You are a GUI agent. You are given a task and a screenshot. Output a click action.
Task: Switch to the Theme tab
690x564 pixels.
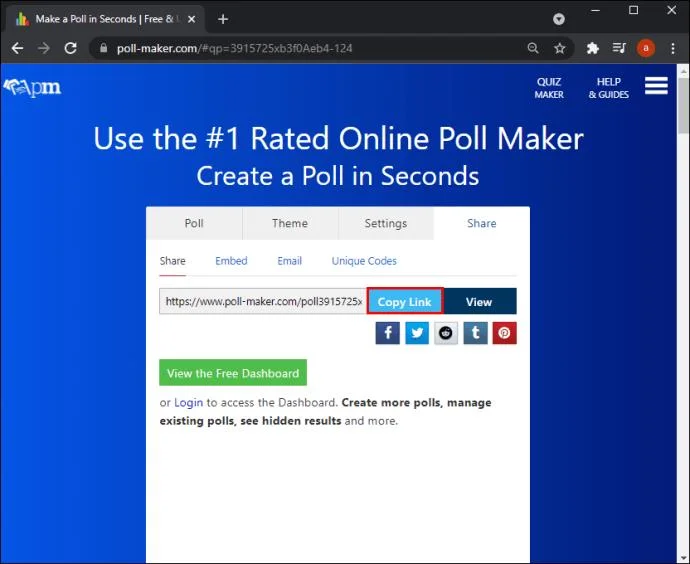[x=290, y=223]
